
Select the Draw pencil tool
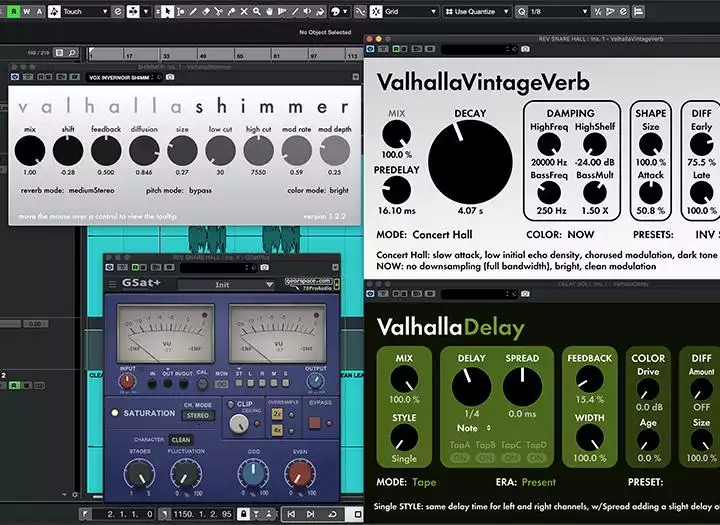click(193, 11)
